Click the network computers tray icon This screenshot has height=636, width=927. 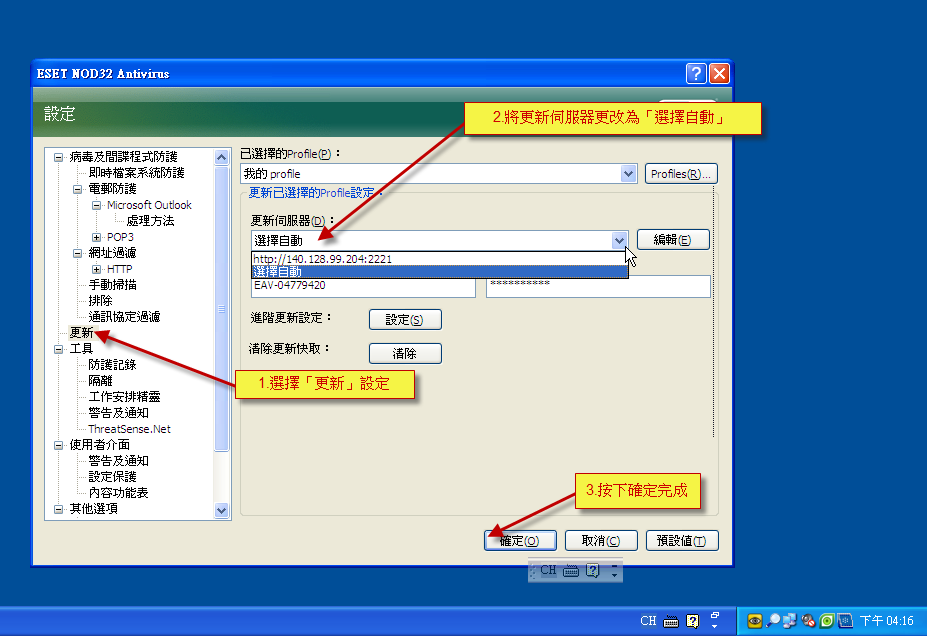pyautogui.click(x=790, y=621)
